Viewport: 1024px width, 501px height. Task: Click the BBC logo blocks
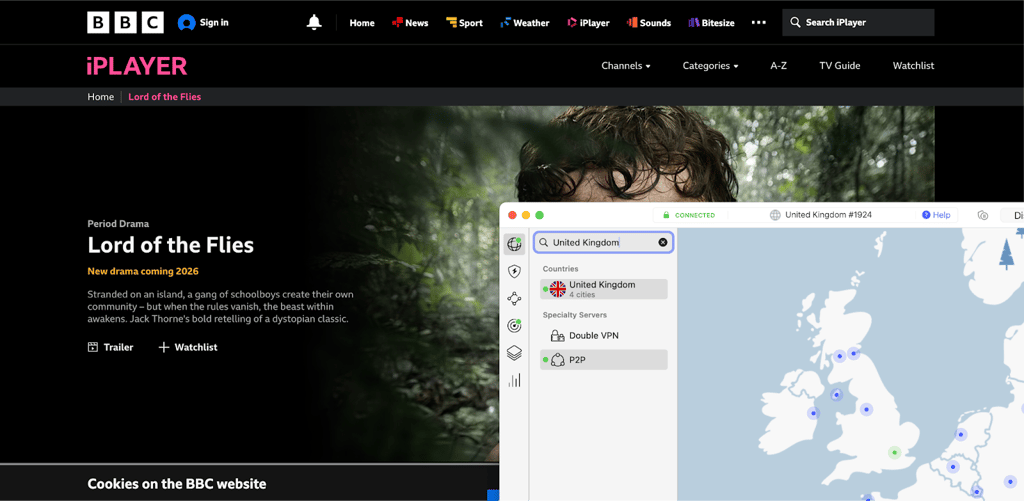(x=125, y=22)
